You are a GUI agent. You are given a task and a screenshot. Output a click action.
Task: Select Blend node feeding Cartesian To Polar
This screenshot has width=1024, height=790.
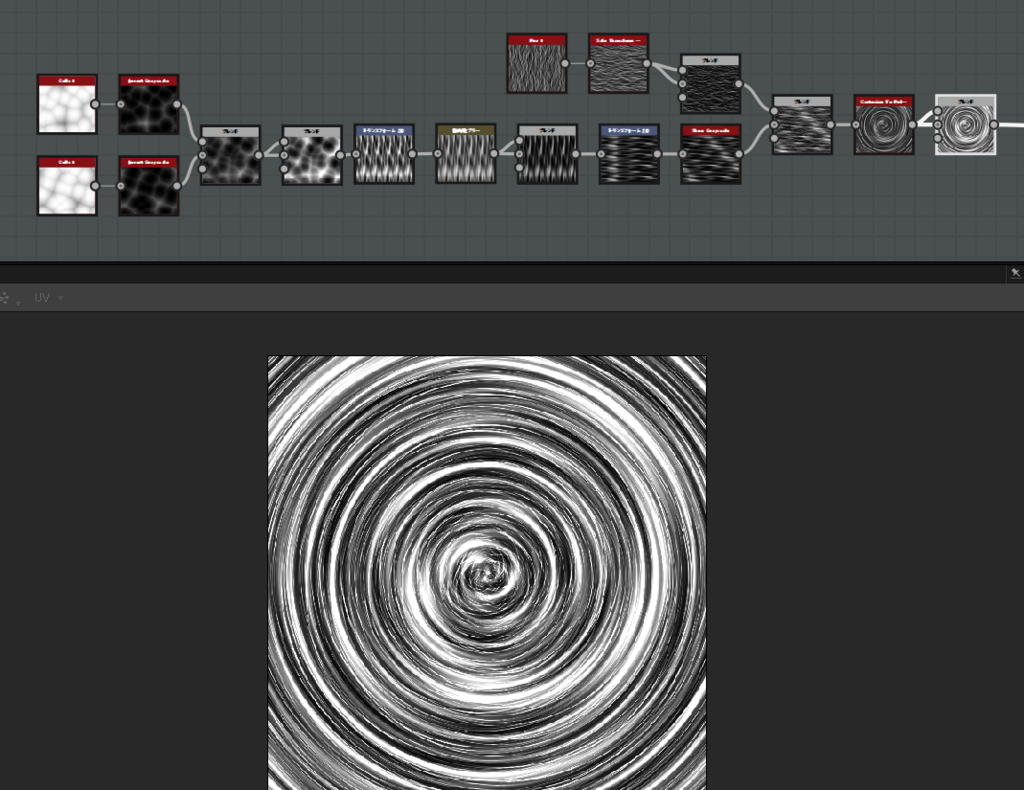802,125
